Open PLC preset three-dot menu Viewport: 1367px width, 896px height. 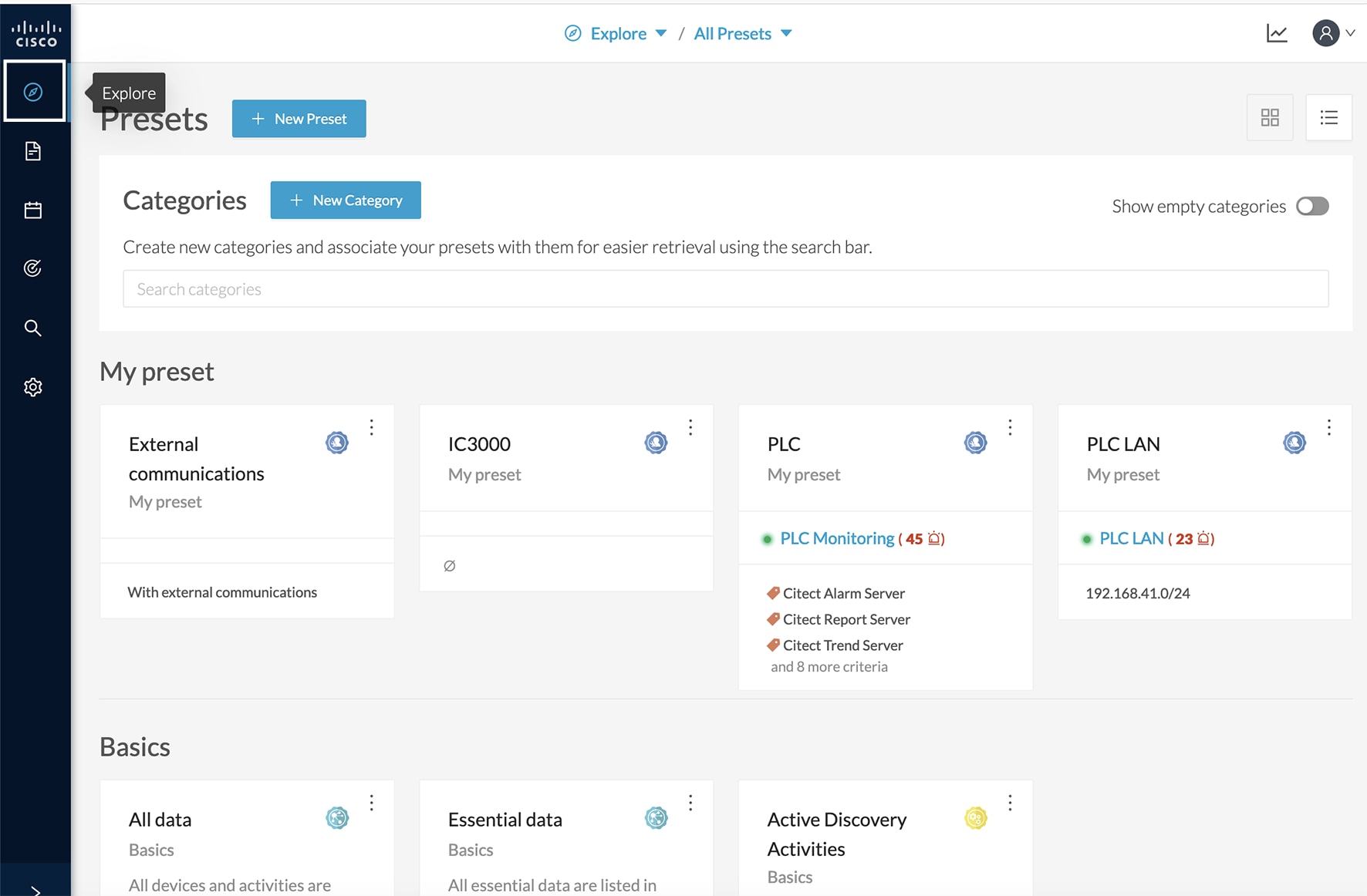[x=1010, y=427]
